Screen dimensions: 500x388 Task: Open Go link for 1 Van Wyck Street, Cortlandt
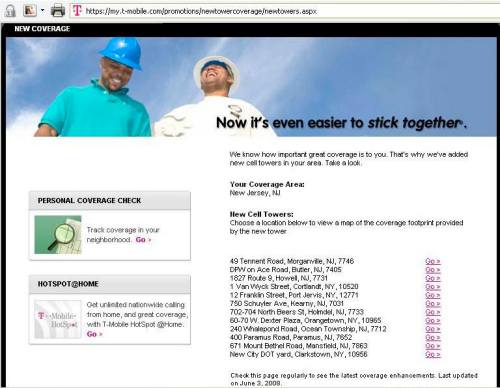point(433,286)
